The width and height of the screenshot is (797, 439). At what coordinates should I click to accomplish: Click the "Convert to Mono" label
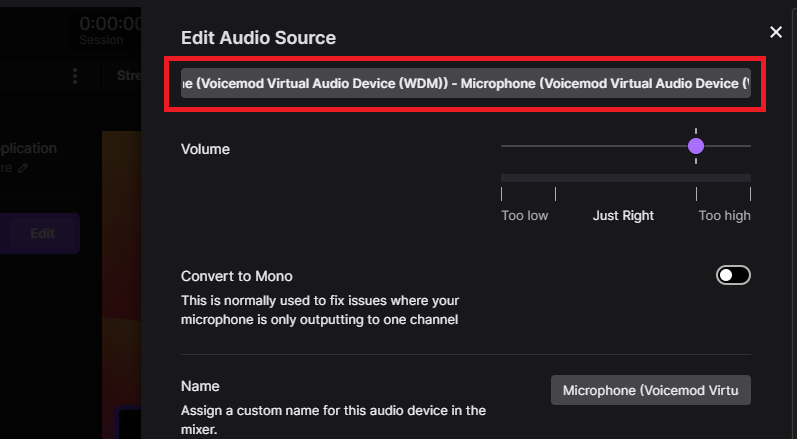pos(237,276)
